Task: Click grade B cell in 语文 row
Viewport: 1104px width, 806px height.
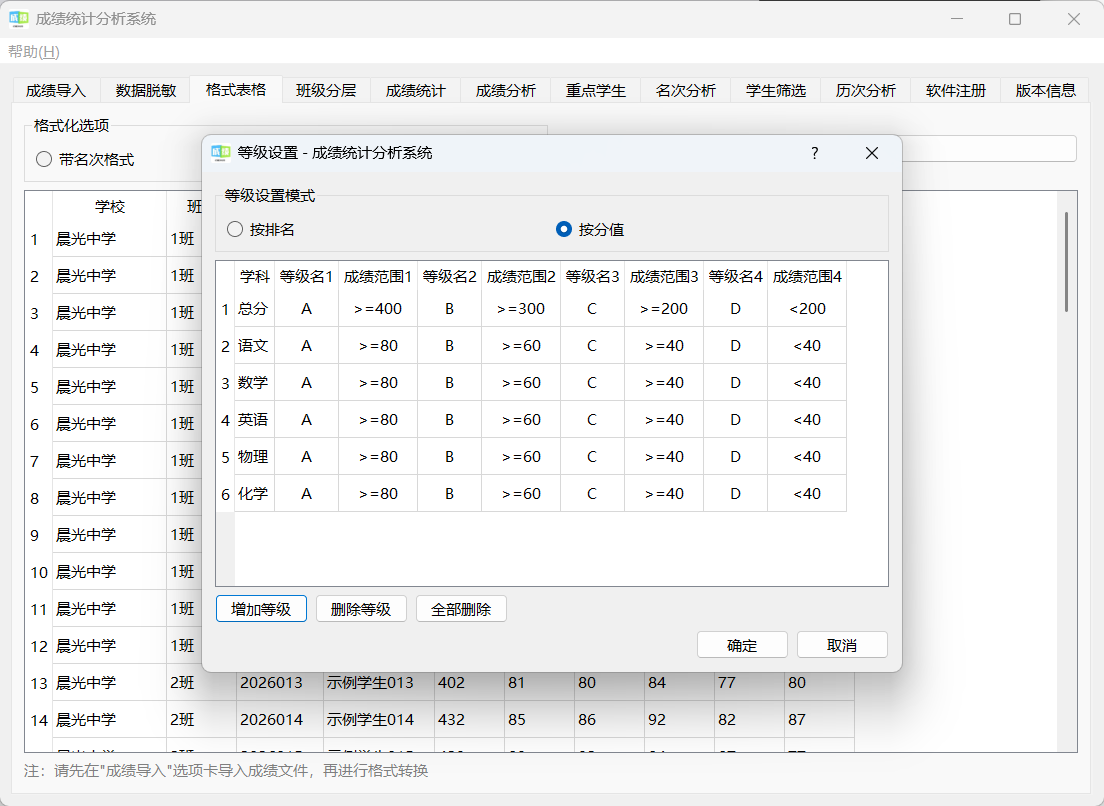Action: 449,346
